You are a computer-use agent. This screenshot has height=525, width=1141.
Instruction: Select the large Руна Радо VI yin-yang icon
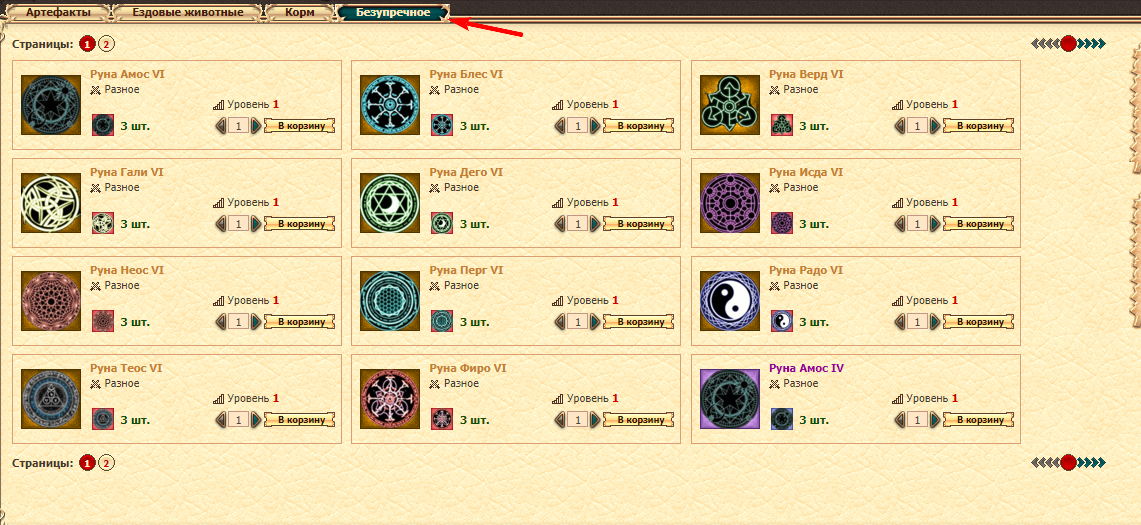[730, 301]
